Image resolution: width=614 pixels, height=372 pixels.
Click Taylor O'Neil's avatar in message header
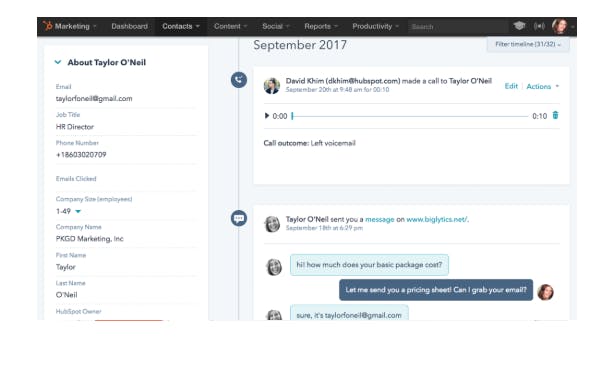[272, 224]
